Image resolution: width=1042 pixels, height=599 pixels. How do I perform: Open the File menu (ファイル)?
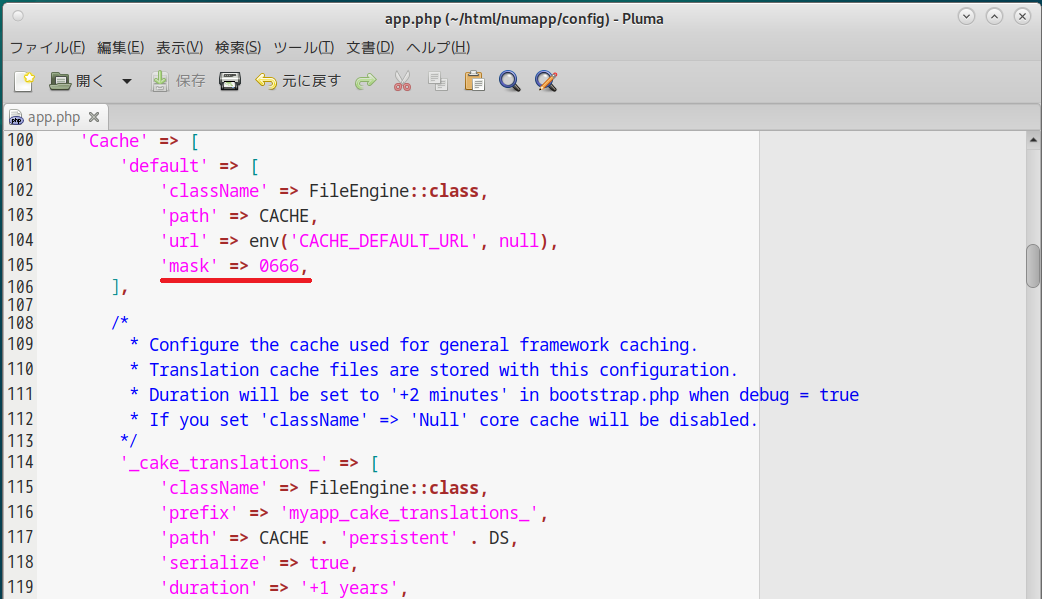47,47
